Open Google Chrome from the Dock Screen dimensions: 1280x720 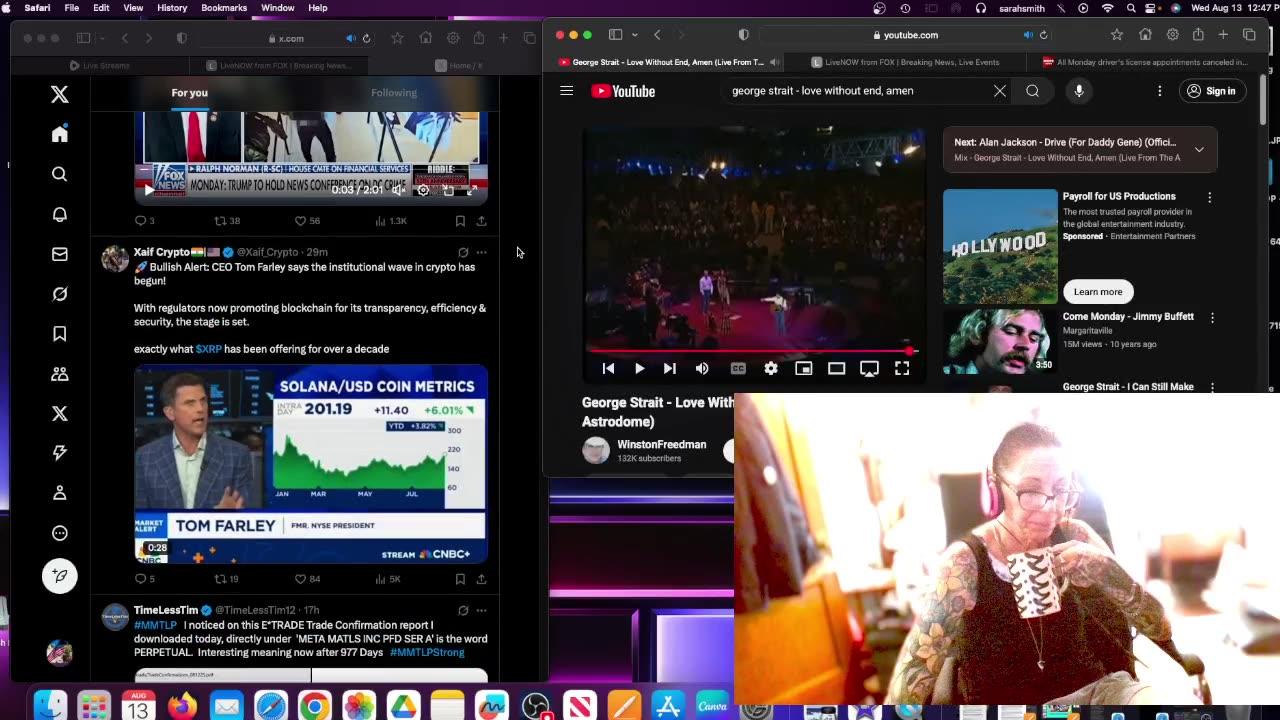[315, 707]
